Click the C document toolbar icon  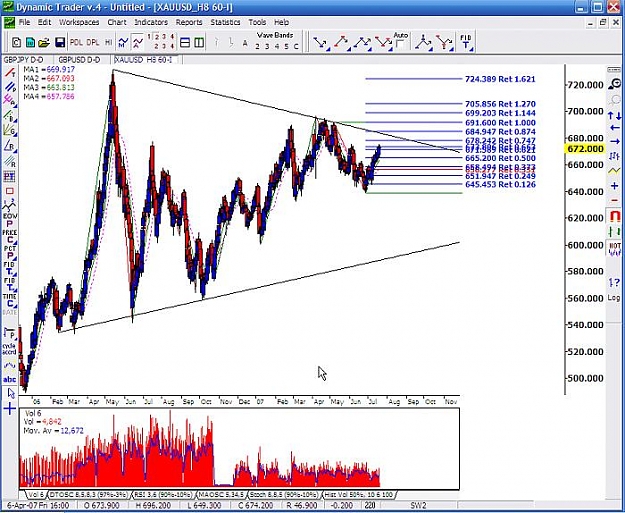(x=16, y=42)
